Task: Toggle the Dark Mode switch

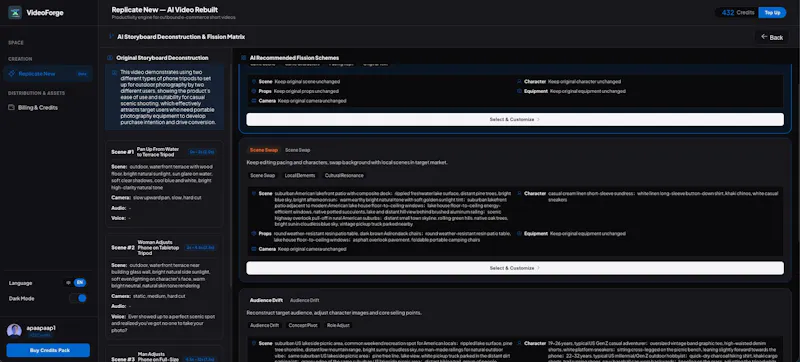Action: pos(79,298)
